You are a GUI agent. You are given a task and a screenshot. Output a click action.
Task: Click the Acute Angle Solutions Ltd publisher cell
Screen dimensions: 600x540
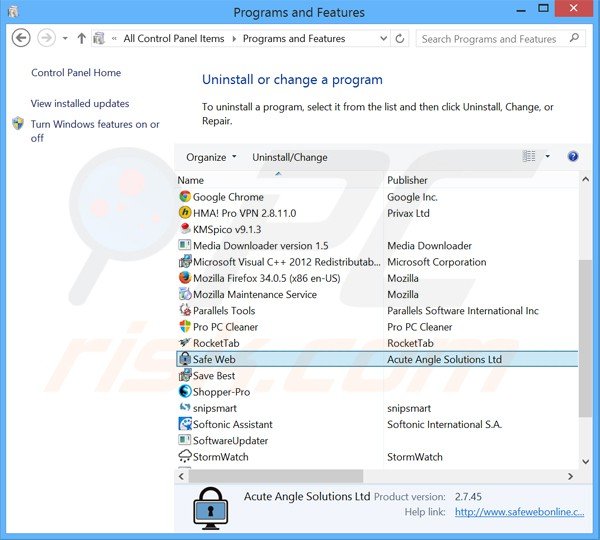[444, 359]
